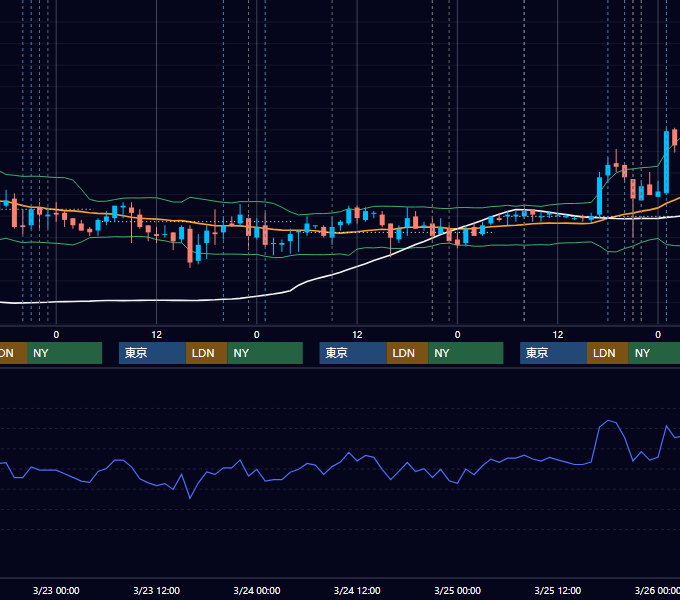Click the 3/25 00:00 date label
Image resolution: width=680 pixels, height=600 pixels.
(x=458, y=590)
